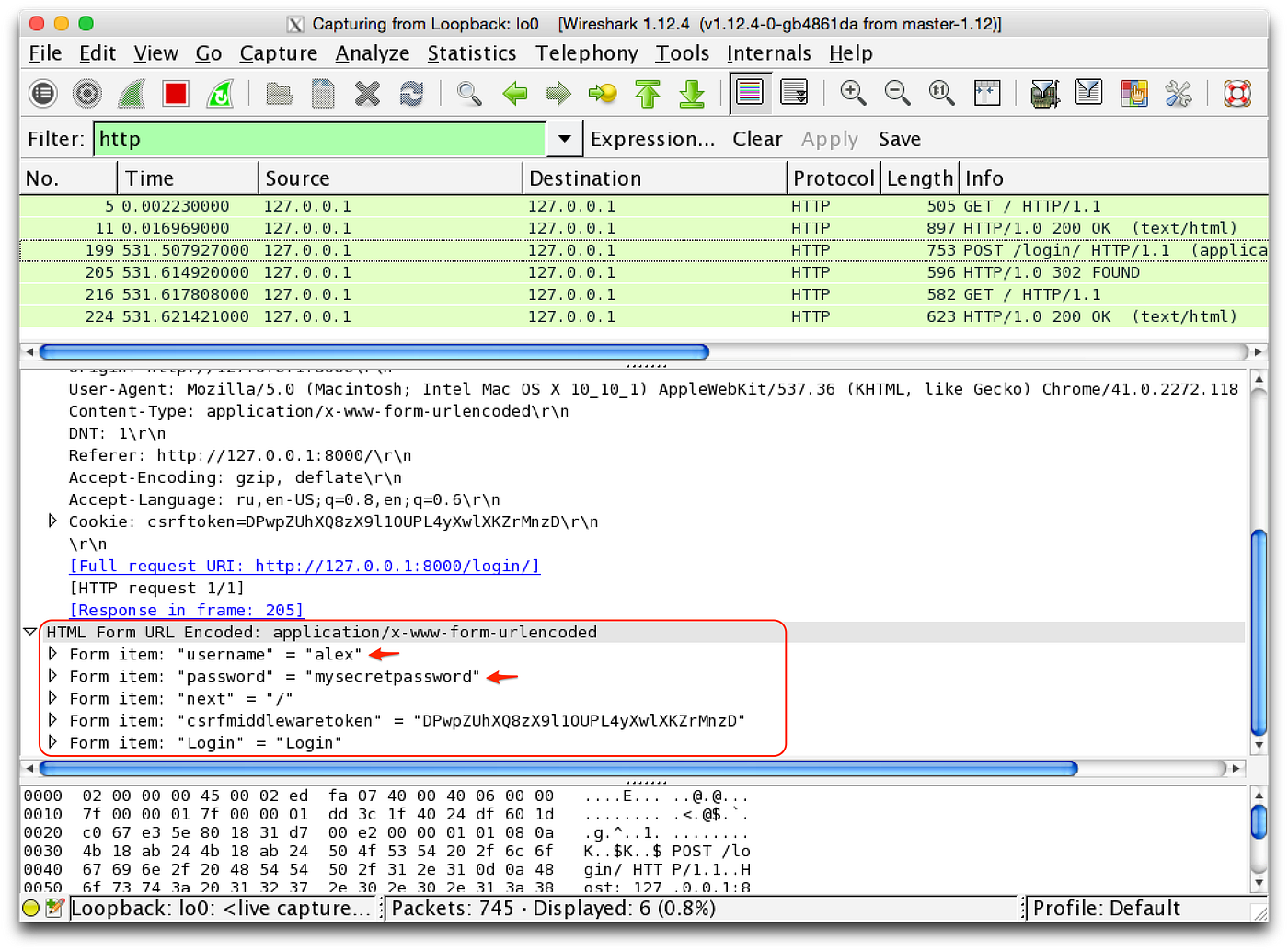The width and height of the screenshot is (1288, 951).
Task: Open the Edit Coloring Rules dialog
Action: [1133, 93]
